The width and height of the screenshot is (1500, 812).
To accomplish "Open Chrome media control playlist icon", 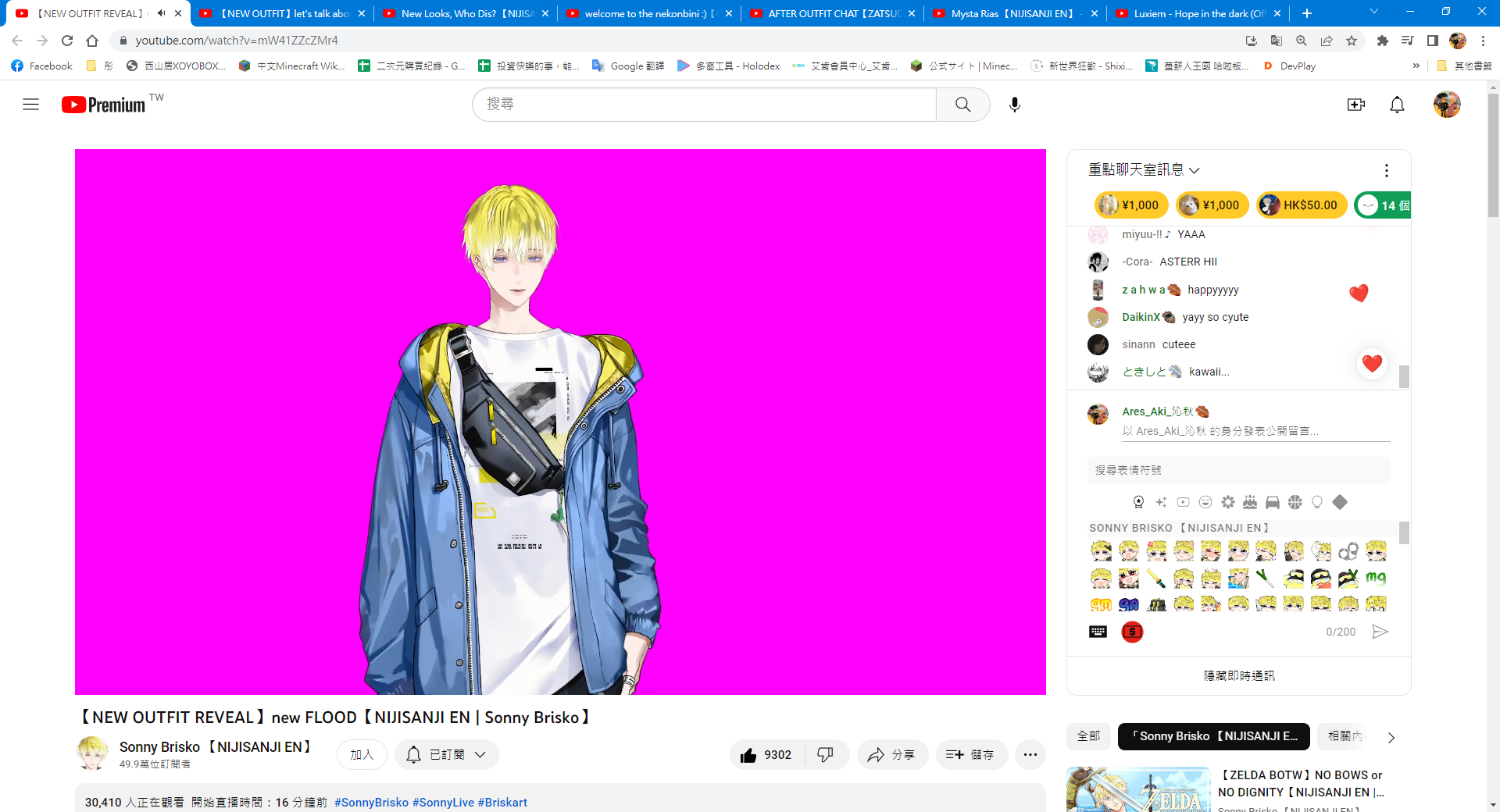I will click(x=1408, y=41).
